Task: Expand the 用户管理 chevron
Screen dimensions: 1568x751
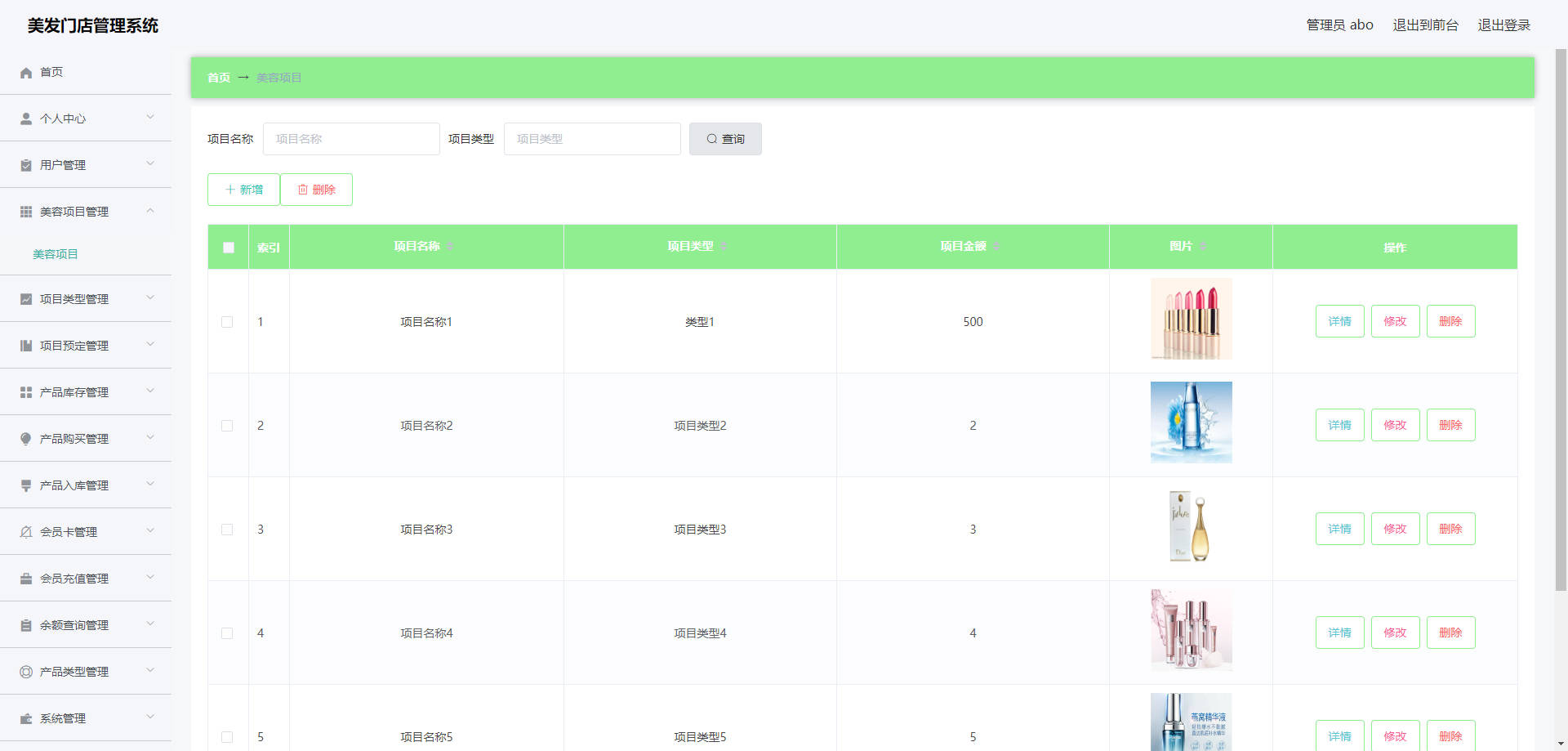Action: point(150,163)
